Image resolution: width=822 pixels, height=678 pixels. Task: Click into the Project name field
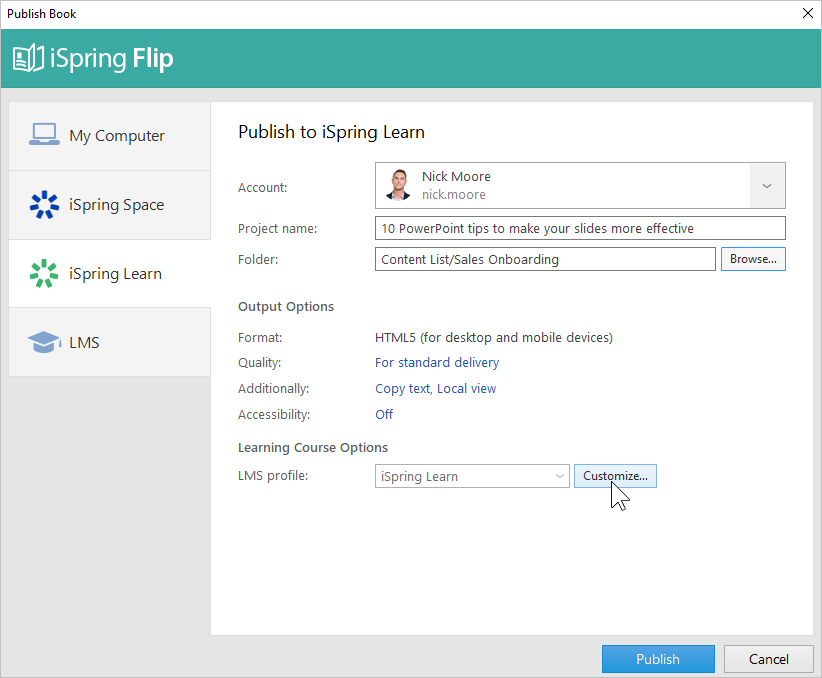coord(580,228)
